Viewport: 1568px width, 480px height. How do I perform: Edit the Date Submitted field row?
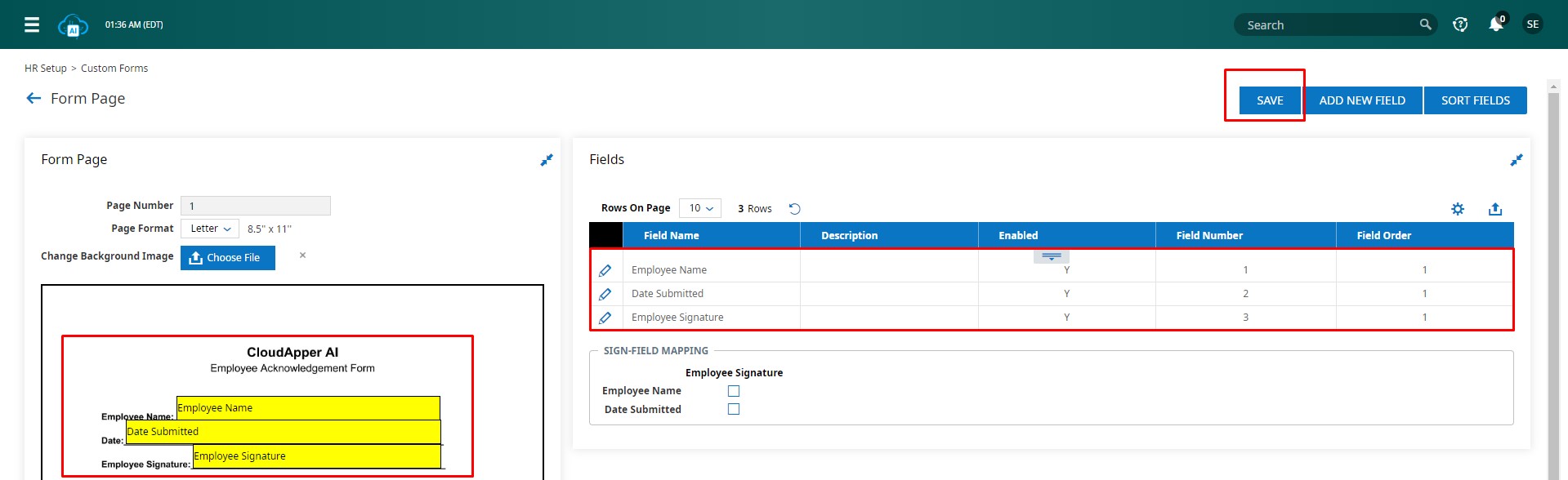pyautogui.click(x=605, y=294)
